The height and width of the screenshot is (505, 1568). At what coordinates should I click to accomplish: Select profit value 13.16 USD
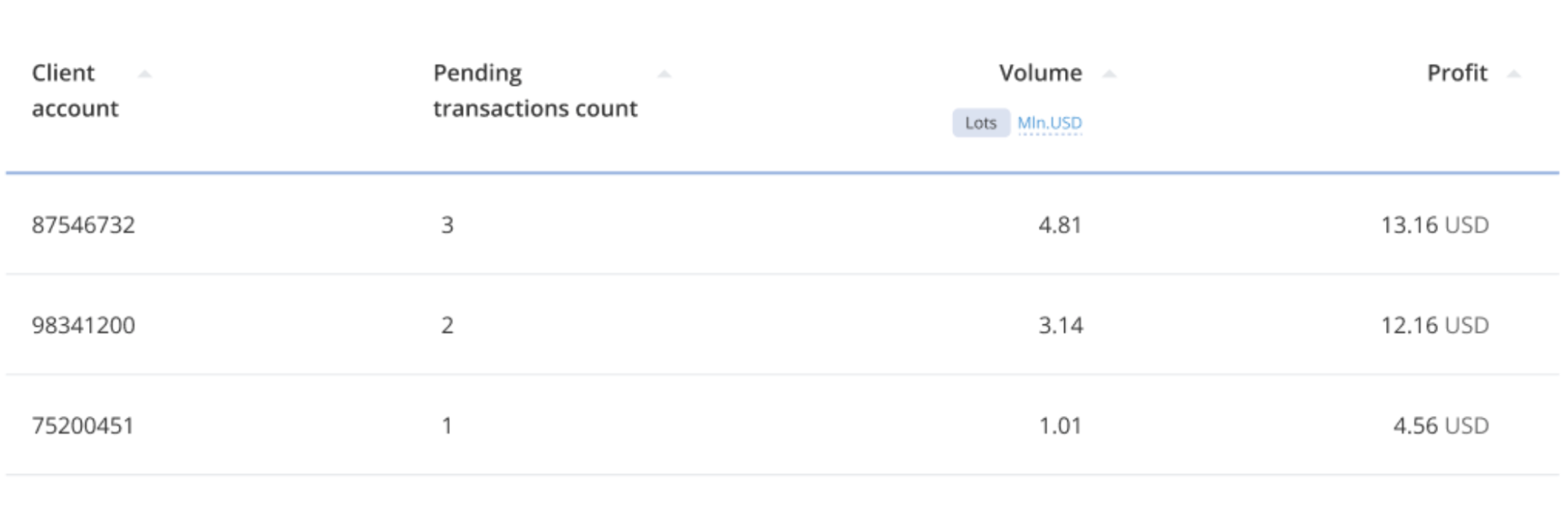1435,225
